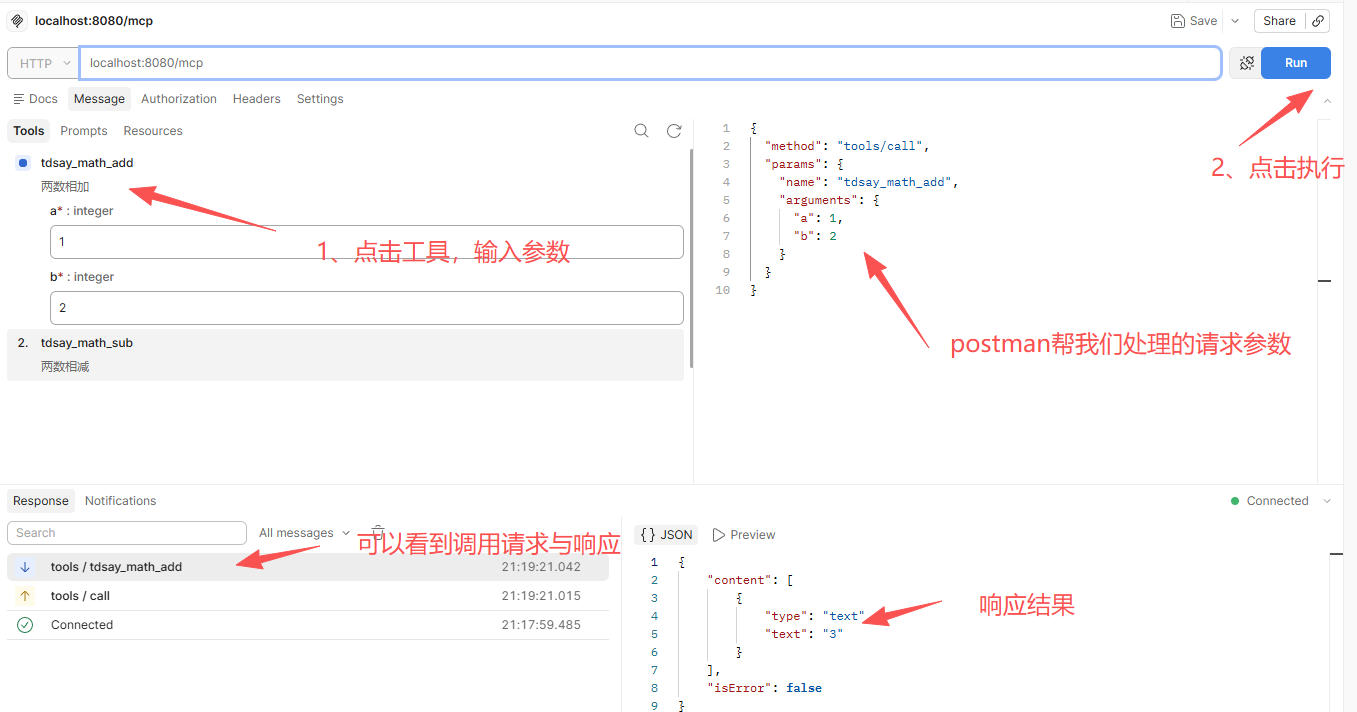Image resolution: width=1357 pixels, height=712 pixels.
Task: Click the disconnect icon beside Run
Action: tap(1246, 63)
